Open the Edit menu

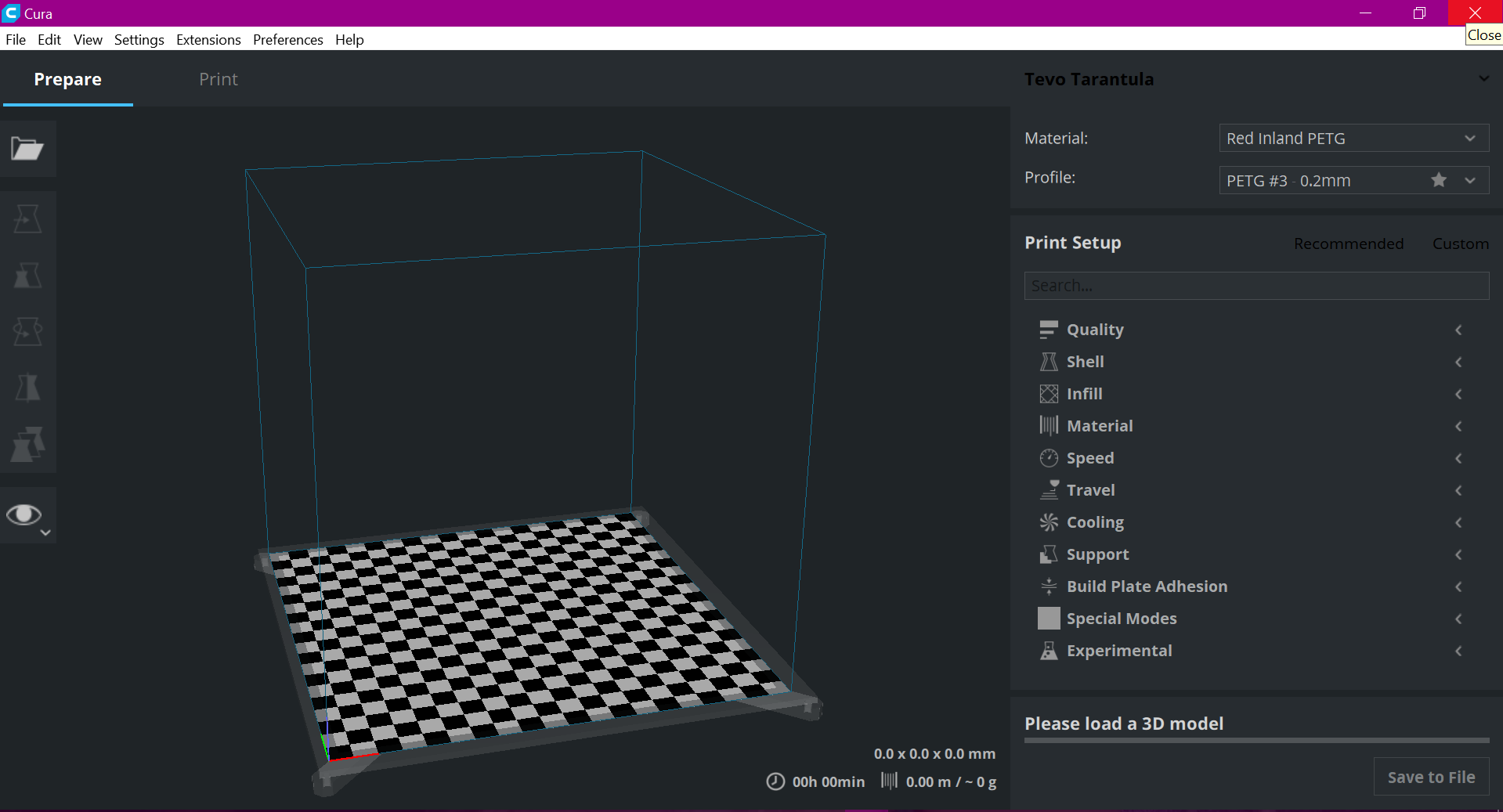(x=49, y=39)
